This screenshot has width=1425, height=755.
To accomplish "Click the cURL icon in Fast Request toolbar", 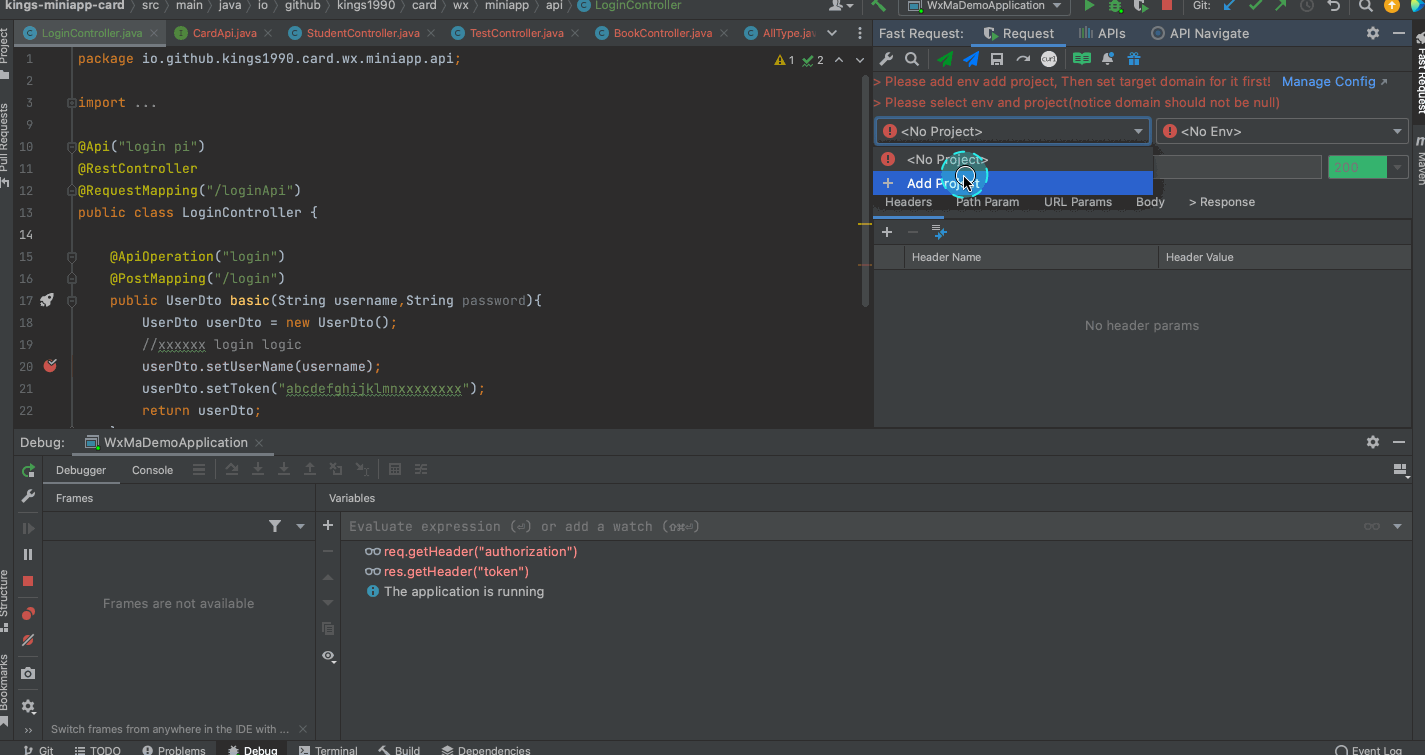I will (1048, 59).
